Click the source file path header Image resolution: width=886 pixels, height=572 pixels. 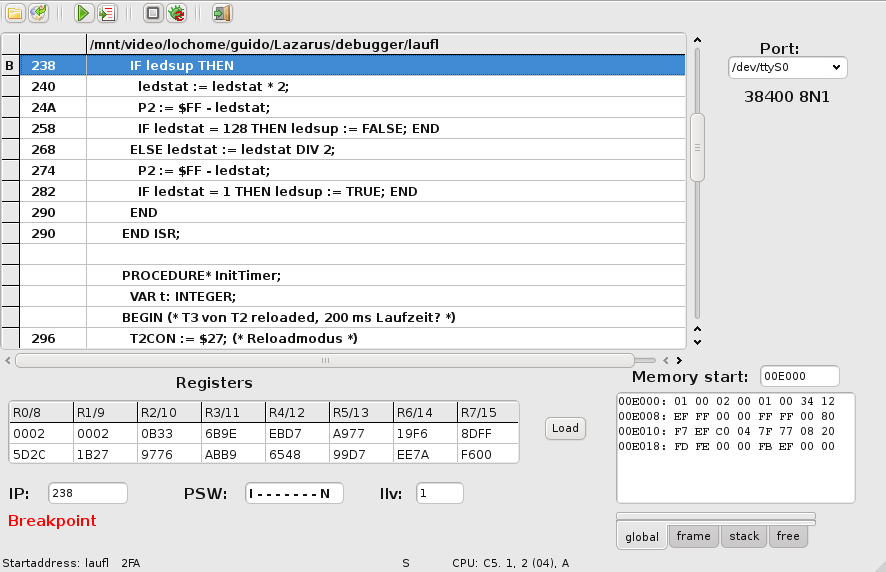tap(386, 44)
